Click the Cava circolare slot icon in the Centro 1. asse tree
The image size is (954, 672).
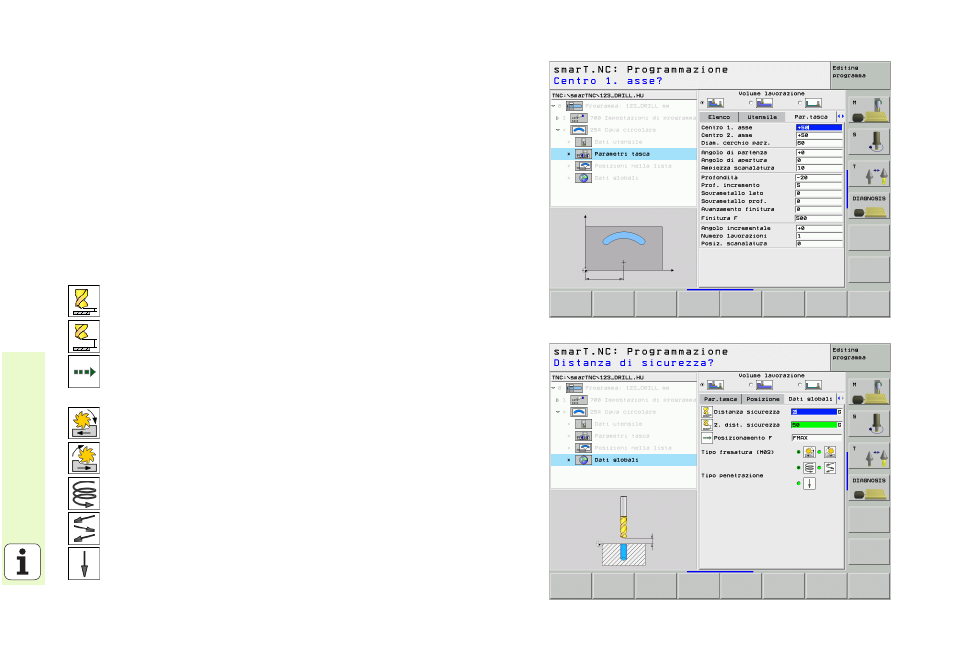(579, 130)
